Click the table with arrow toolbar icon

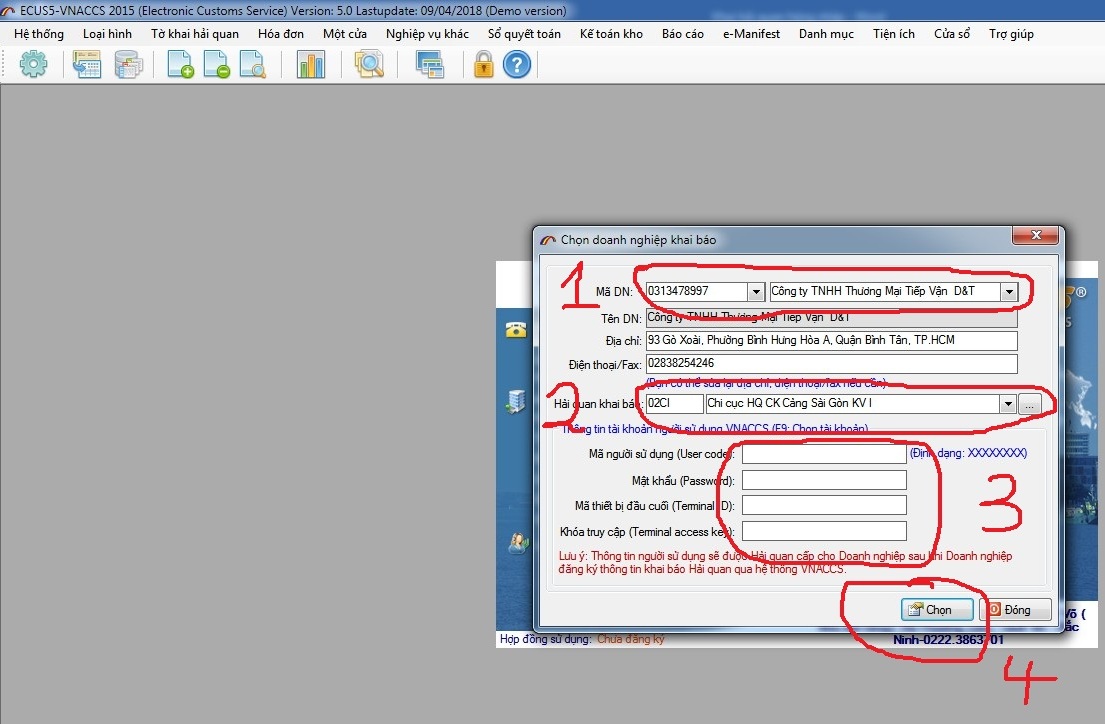pos(87,66)
